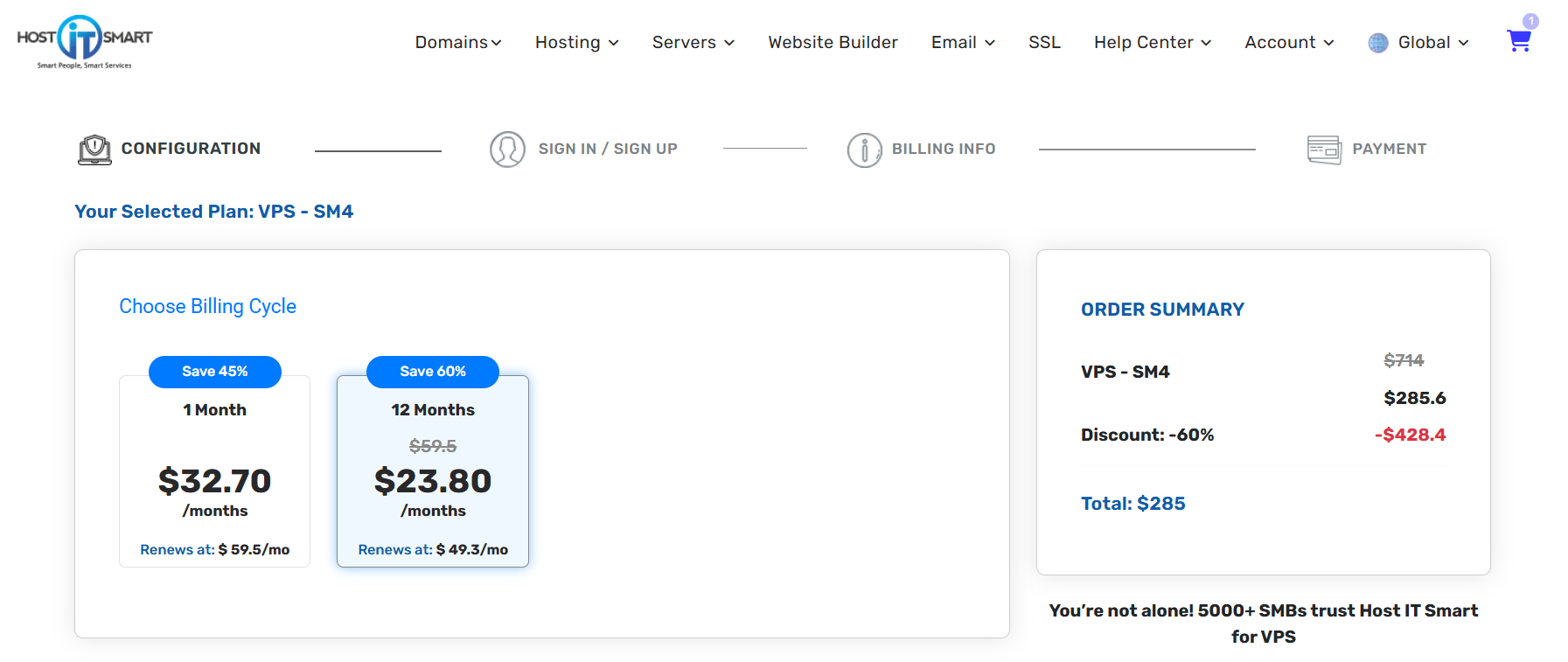Expand the Email menu
This screenshot has height=662, width=1568.
[963, 42]
